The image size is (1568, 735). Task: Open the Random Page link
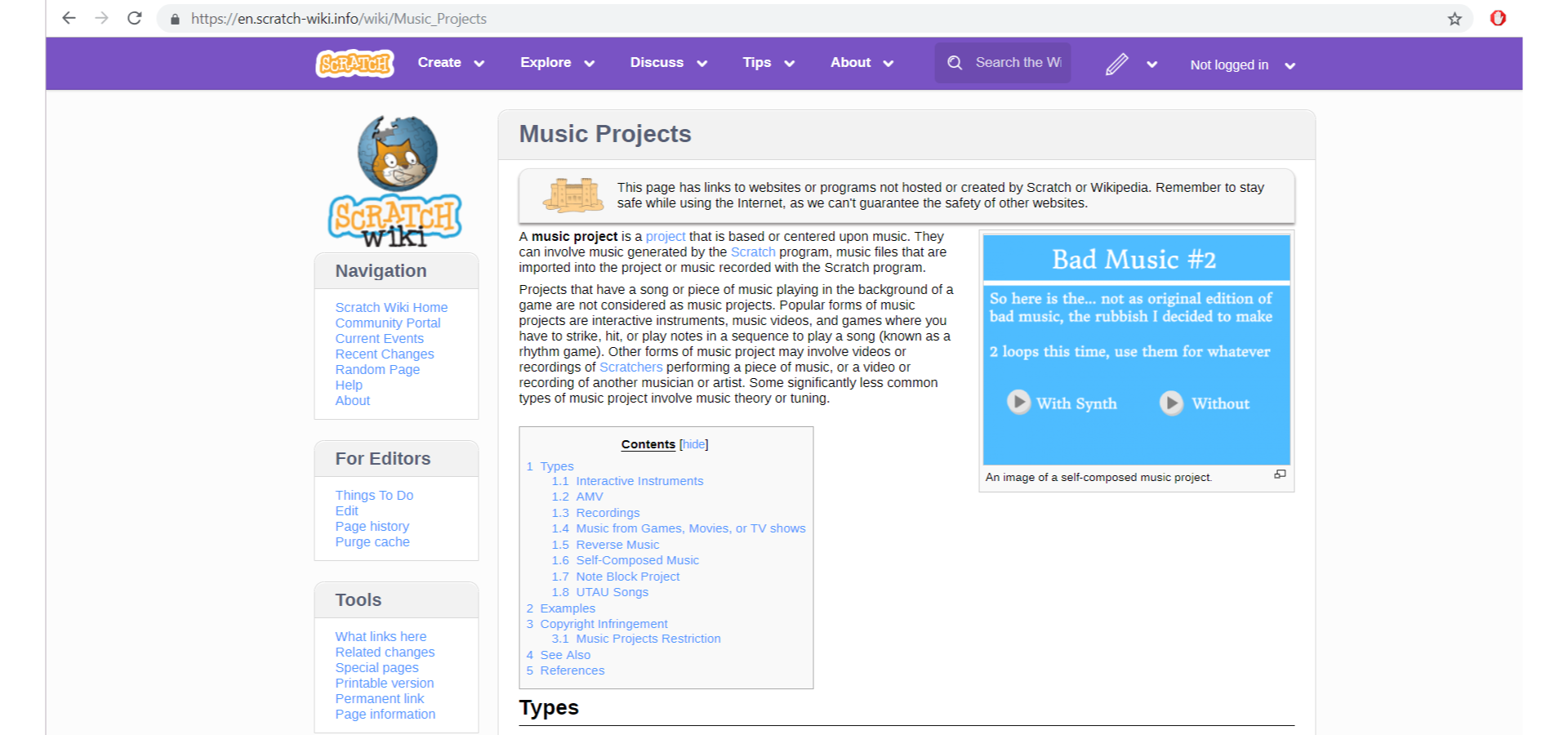(377, 369)
